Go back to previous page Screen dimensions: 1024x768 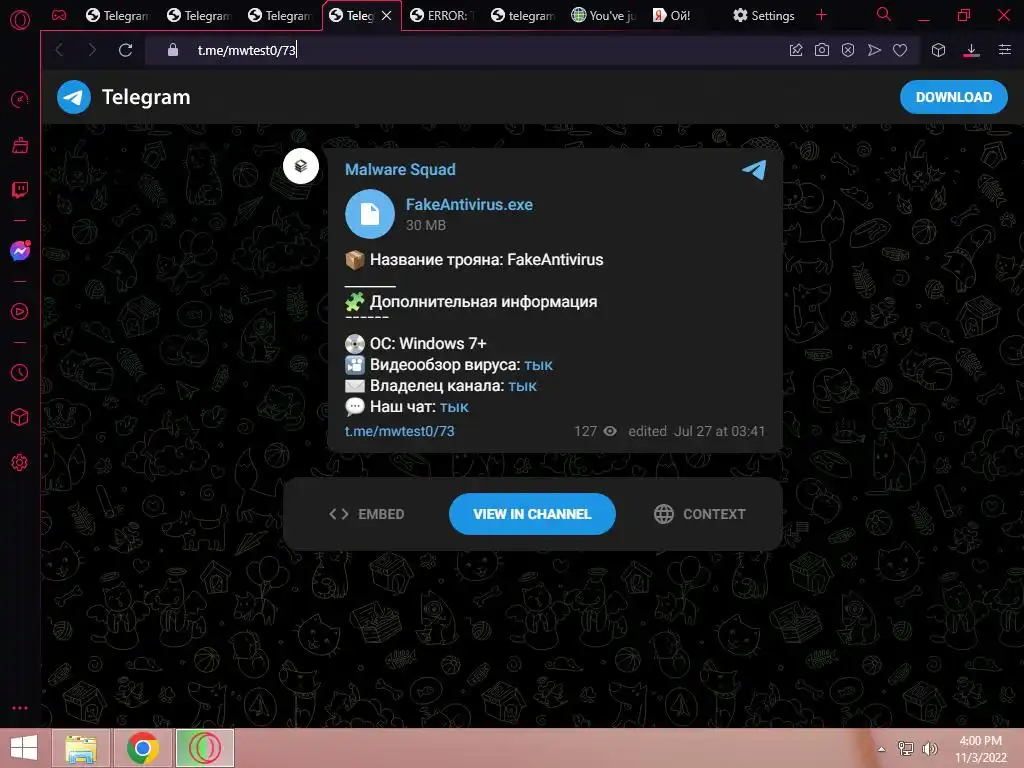[x=59, y=50]
